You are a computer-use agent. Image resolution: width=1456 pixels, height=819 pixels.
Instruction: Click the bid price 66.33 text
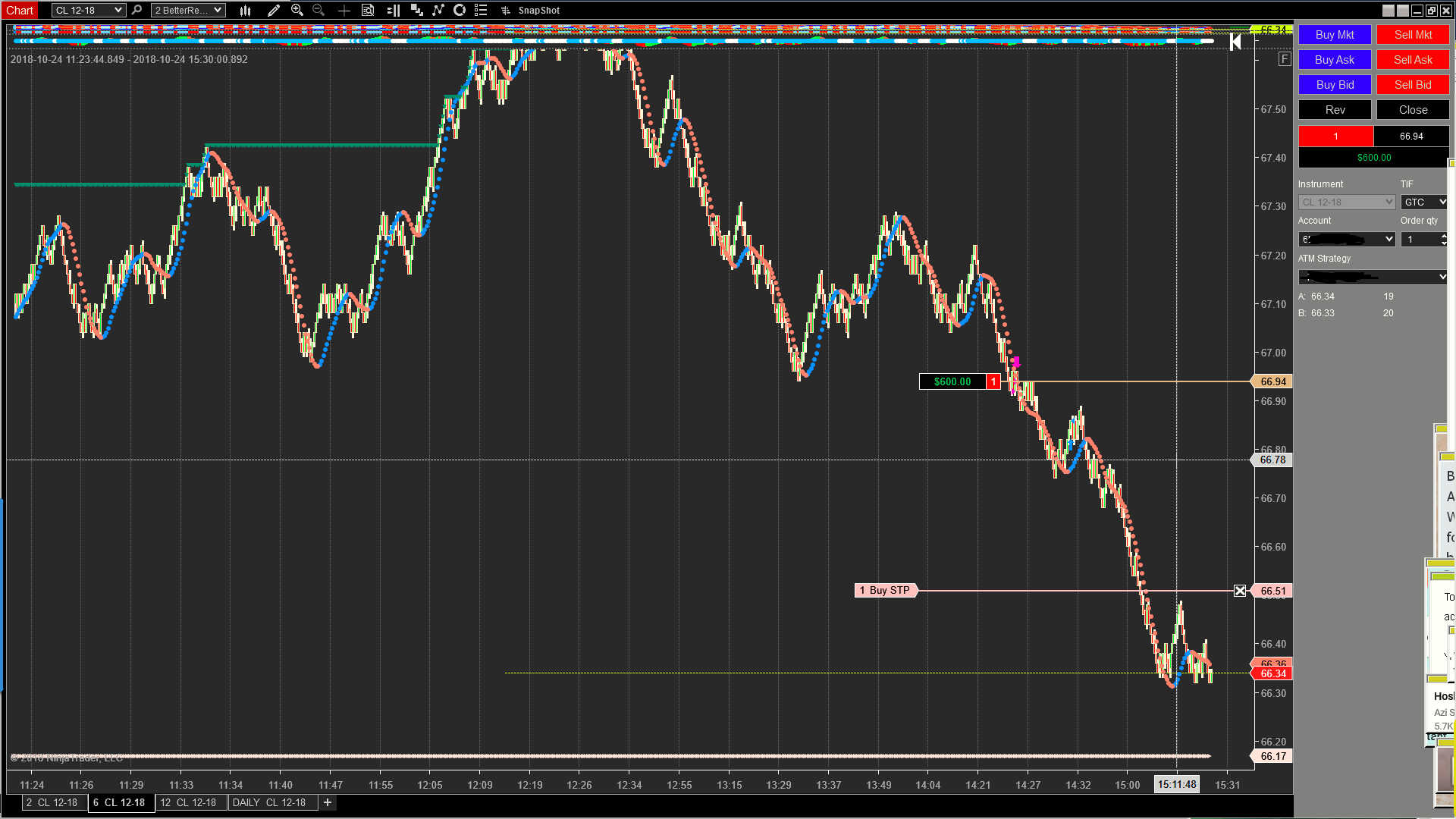click(x=1323, y=313)
